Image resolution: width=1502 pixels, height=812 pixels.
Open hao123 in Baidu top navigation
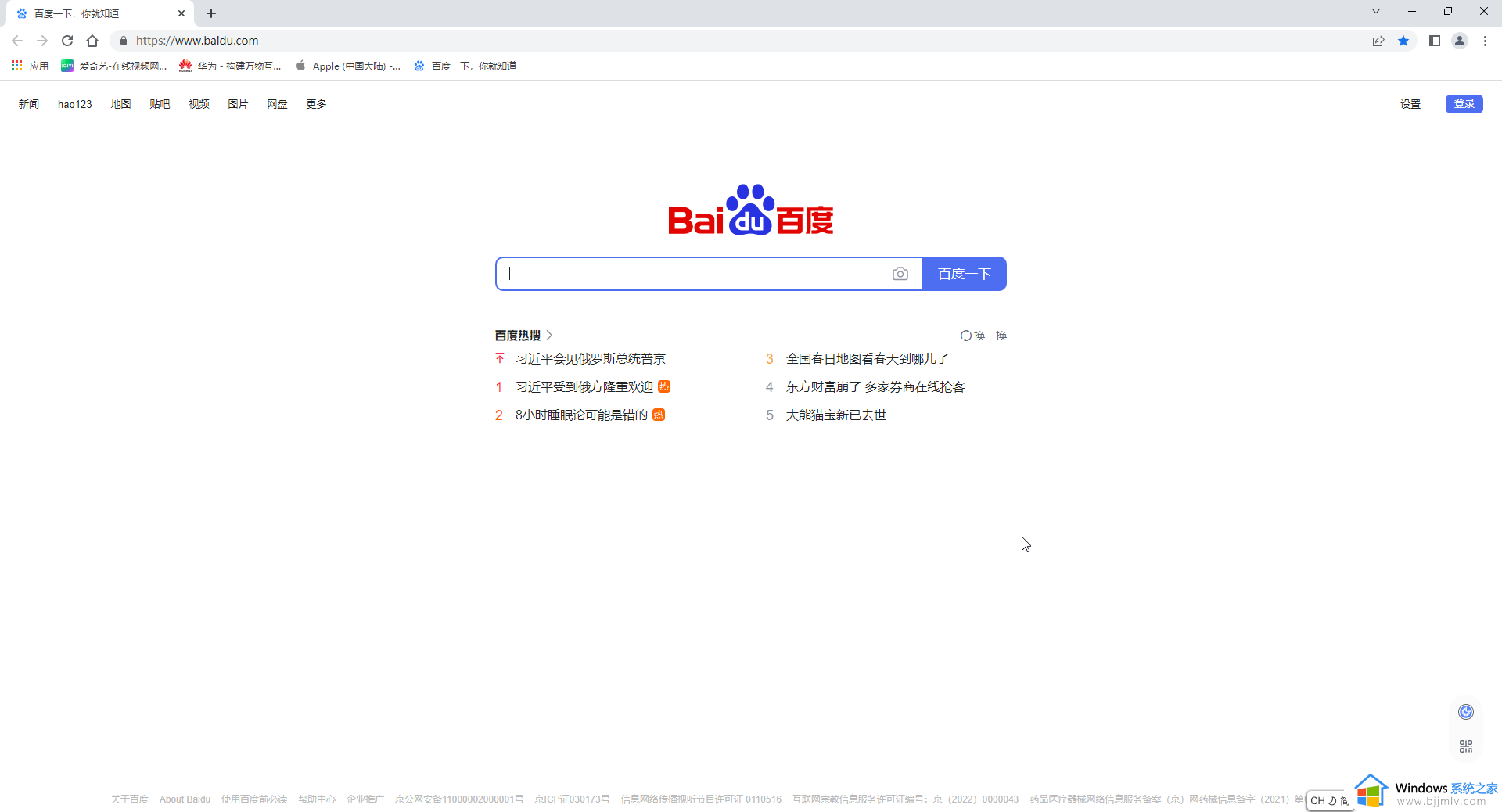(75, 104)
